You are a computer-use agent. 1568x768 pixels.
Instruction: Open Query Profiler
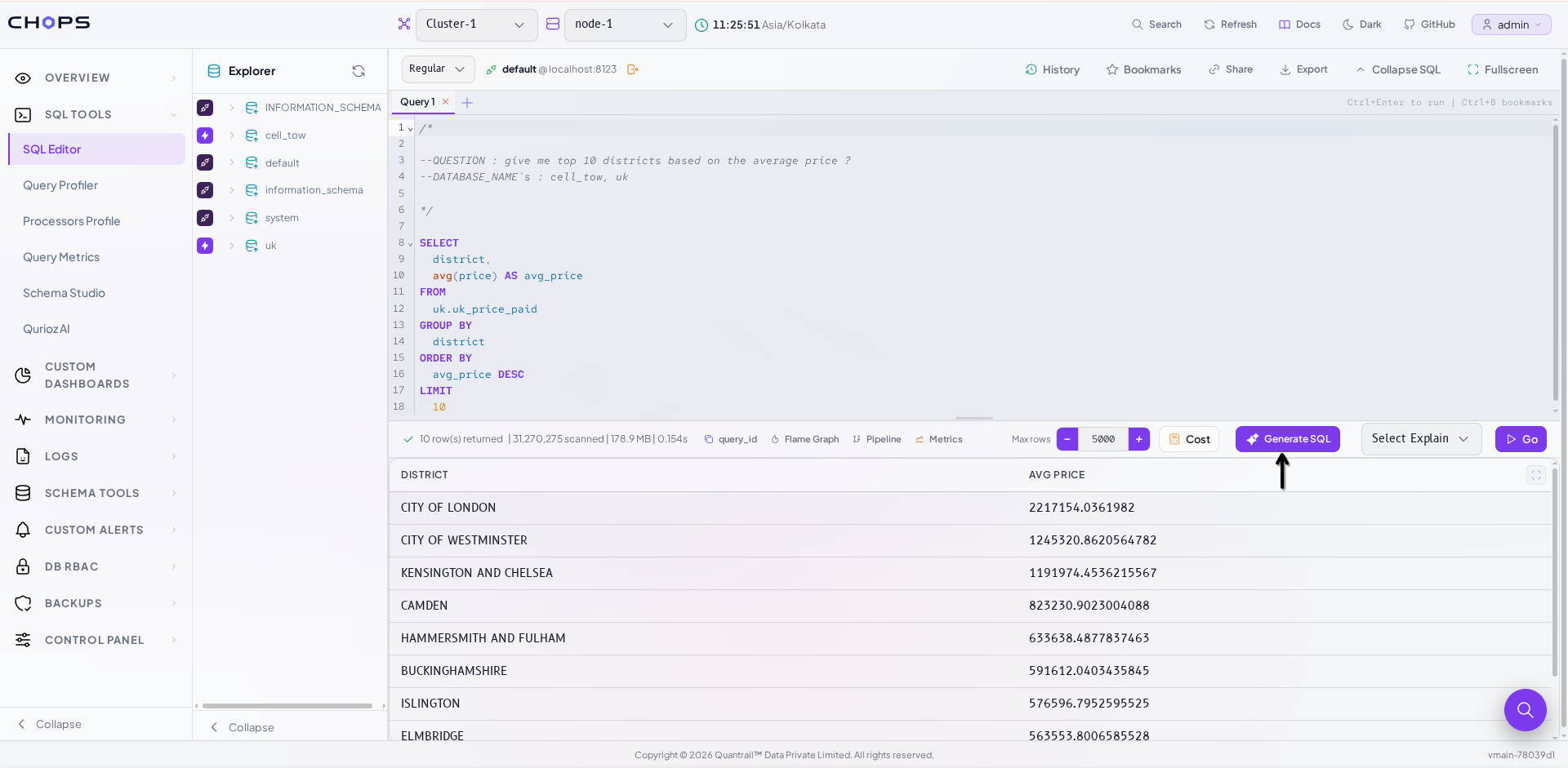[60, 185]
